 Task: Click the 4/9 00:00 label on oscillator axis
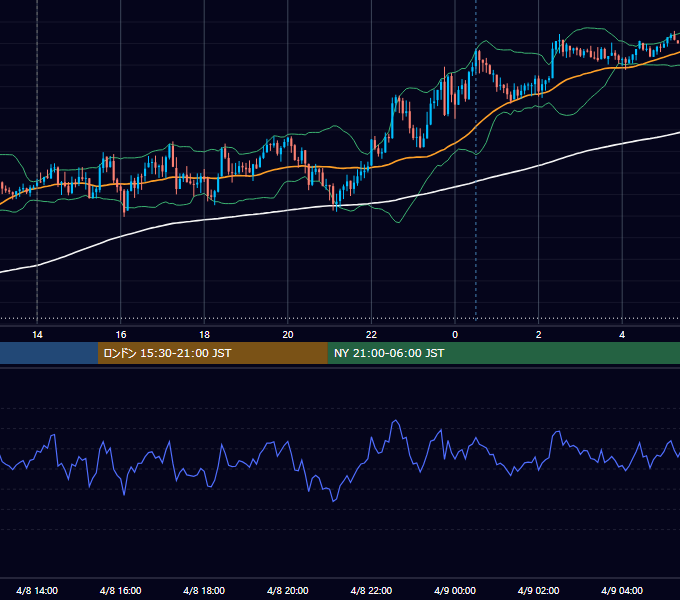tap(455, 590)
